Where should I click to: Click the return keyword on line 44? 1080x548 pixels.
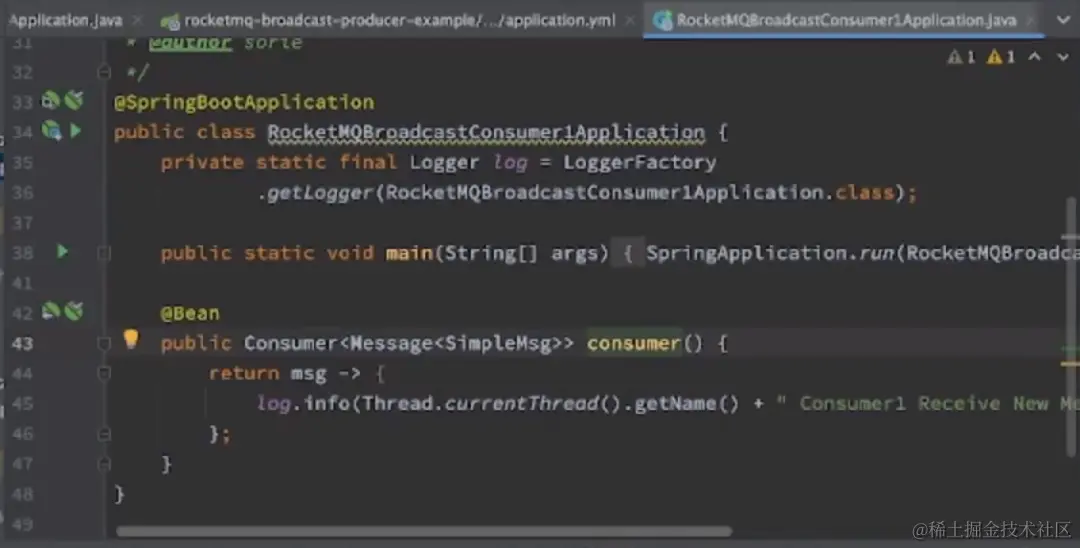pos(244,373)
